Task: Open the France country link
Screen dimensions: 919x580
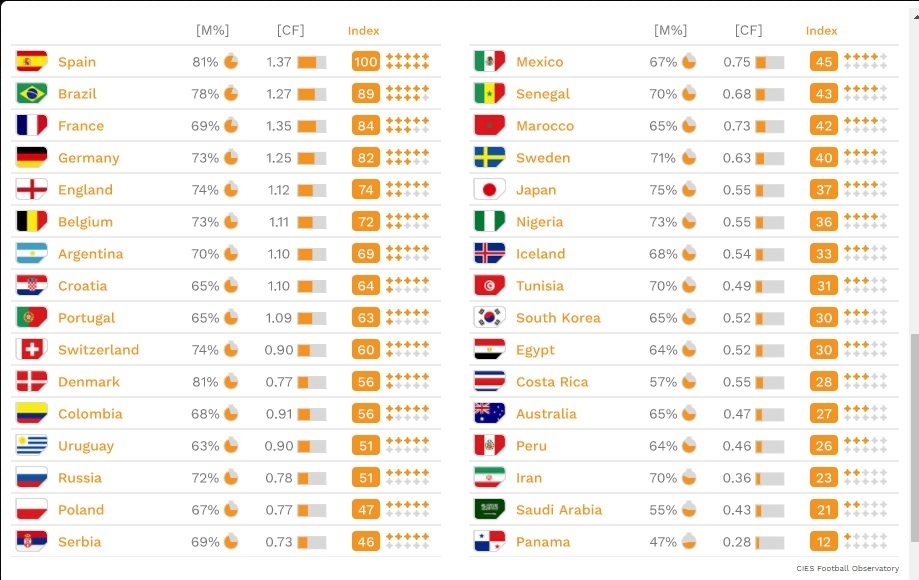Action: coord(81,126)
